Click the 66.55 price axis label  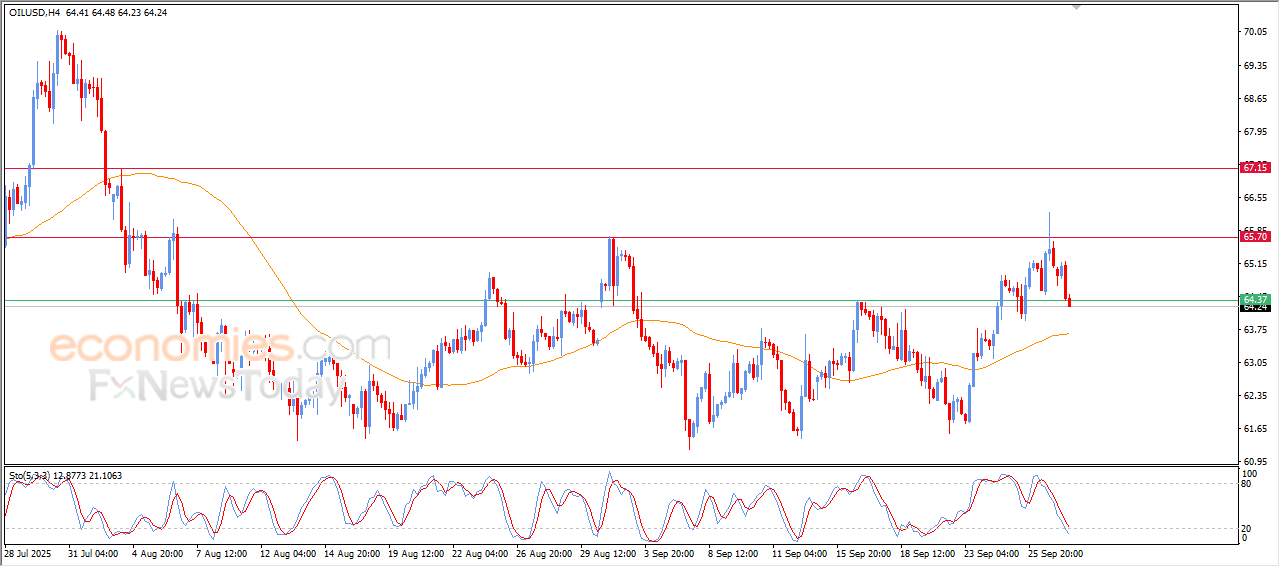point(1255,198)
